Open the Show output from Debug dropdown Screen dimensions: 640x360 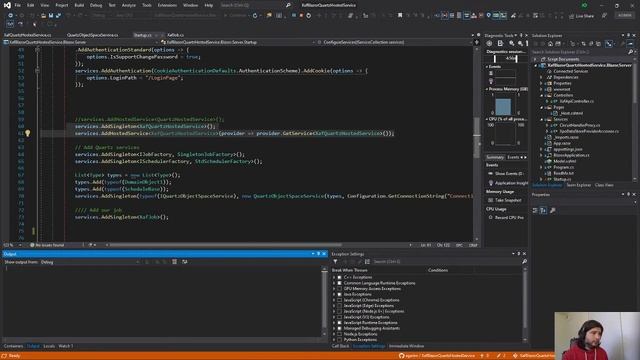(x=90, y=262)
